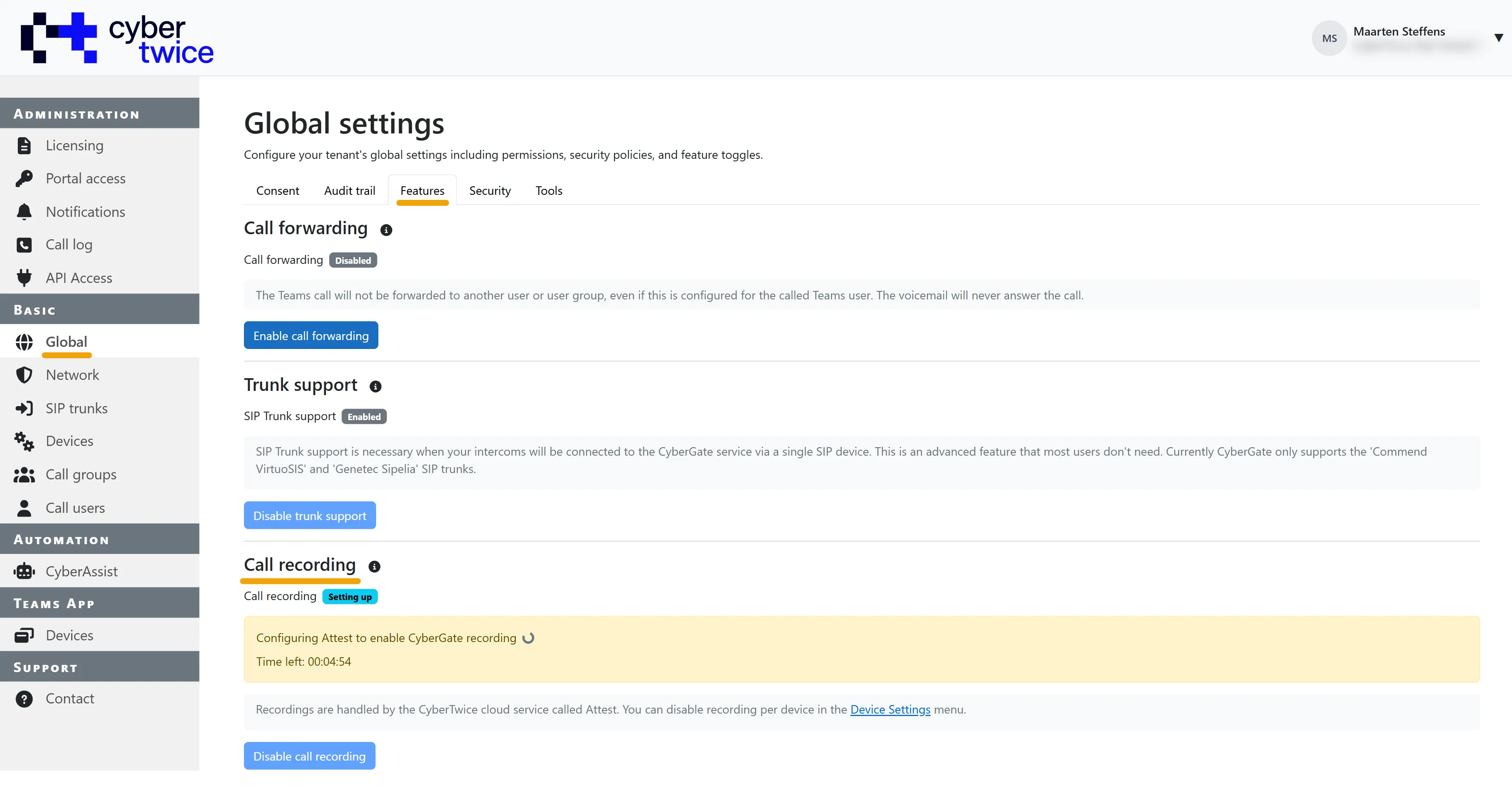Open API Access settings

[x=100, y=278]
